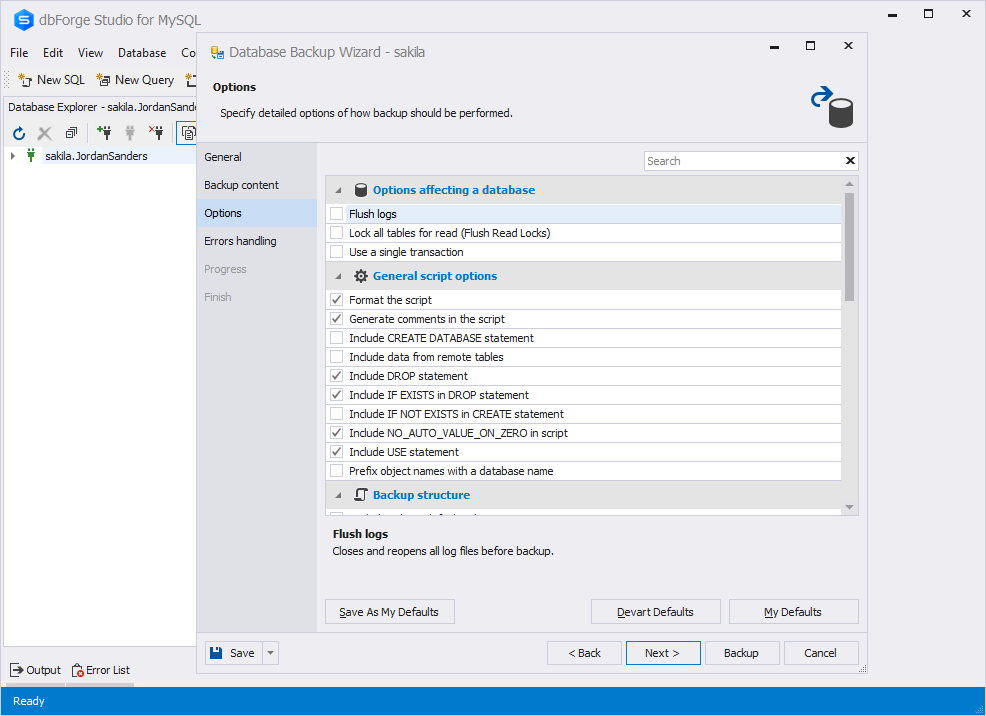
Task: Save the backup project
Action: pyautogui.click(x=233, y=653)
